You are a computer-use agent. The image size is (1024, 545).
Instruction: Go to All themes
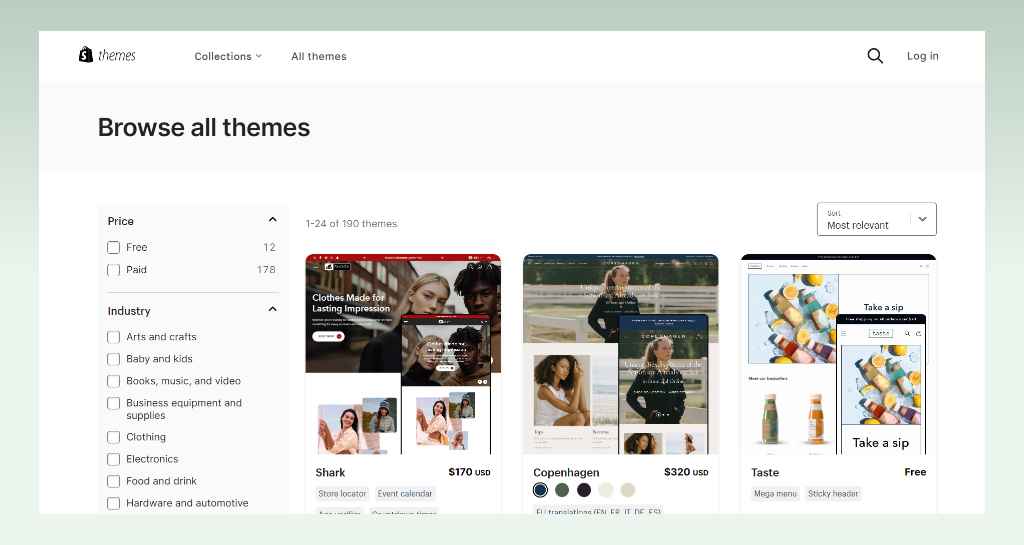(319, 56)
